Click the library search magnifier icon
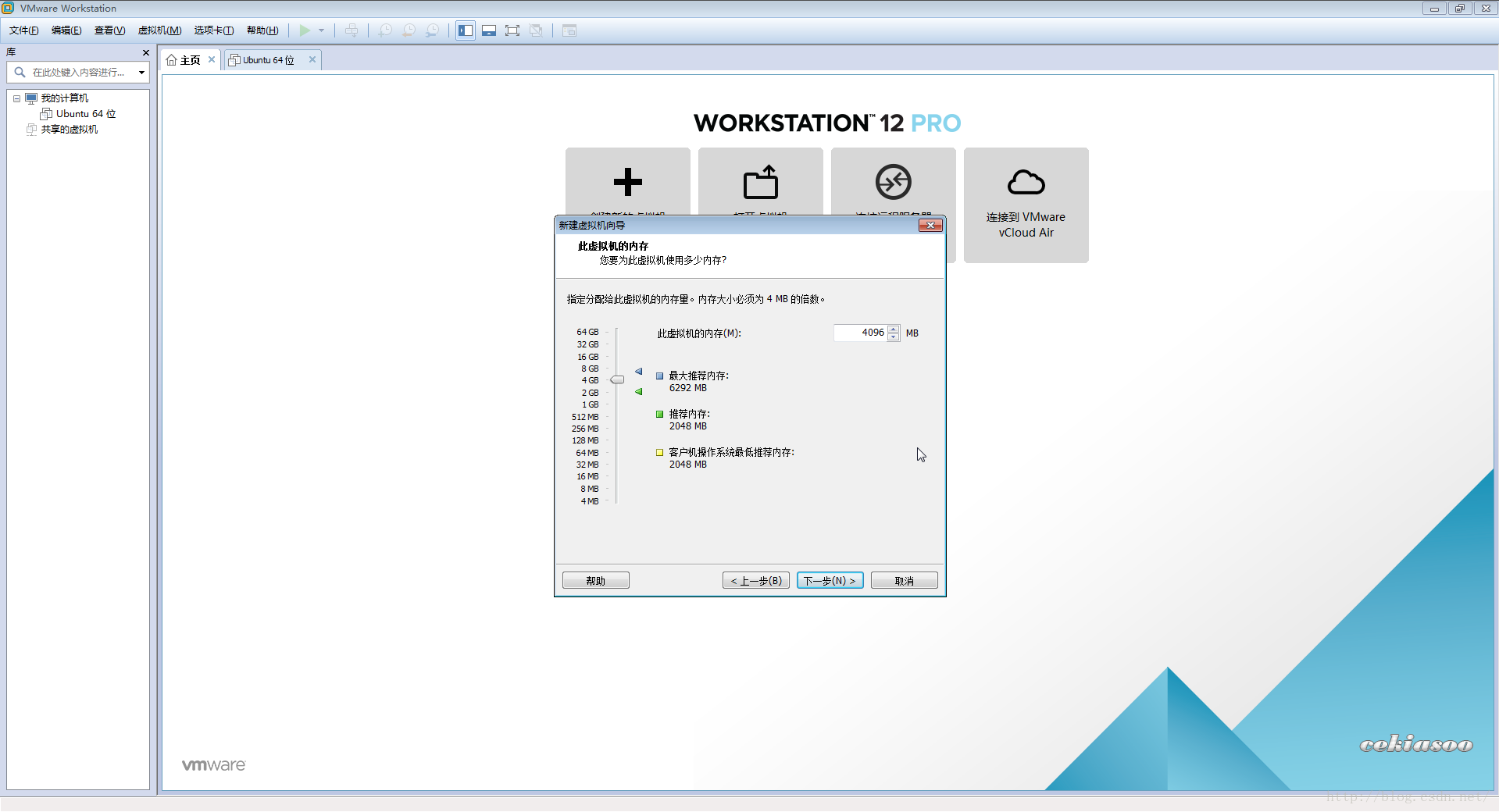Screen dimensions: 1499x812 (x=20, y=72)
